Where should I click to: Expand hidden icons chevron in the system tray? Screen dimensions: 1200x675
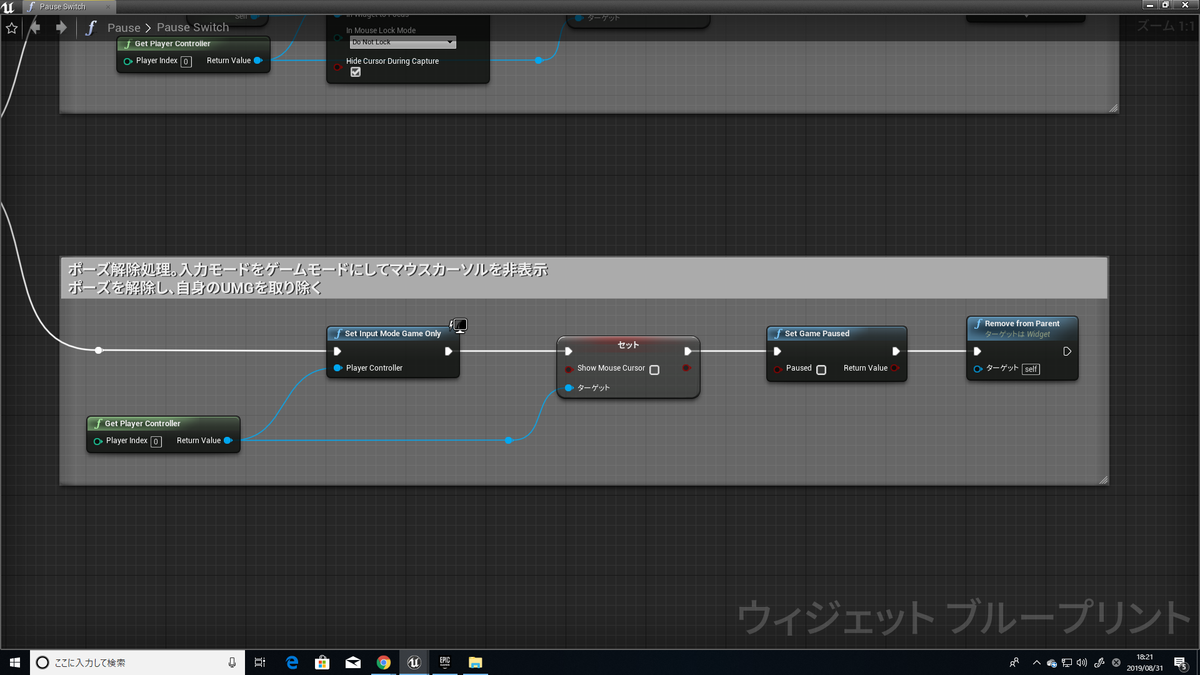1037,662
